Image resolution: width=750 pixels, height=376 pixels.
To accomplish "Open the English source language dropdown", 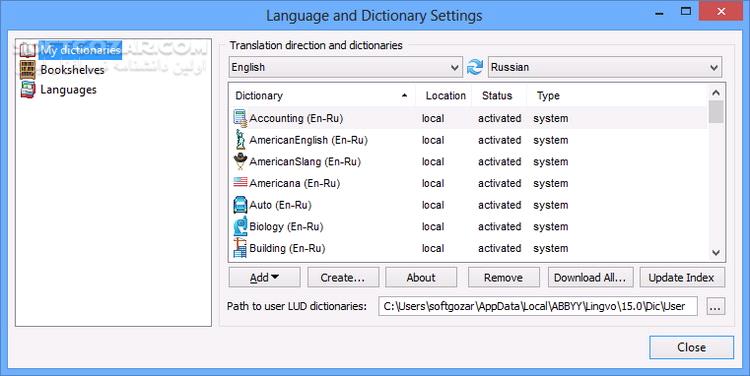I will pos(345,67).
